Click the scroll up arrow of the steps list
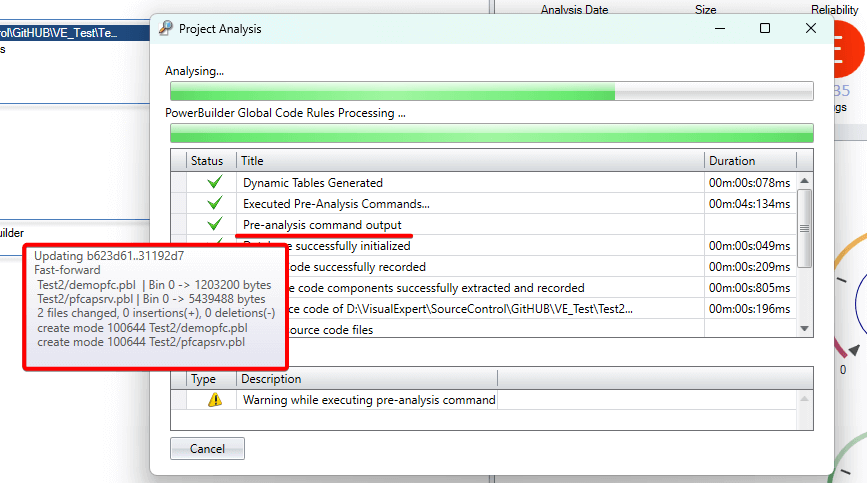867x483 pixels. tap(805, 181)
